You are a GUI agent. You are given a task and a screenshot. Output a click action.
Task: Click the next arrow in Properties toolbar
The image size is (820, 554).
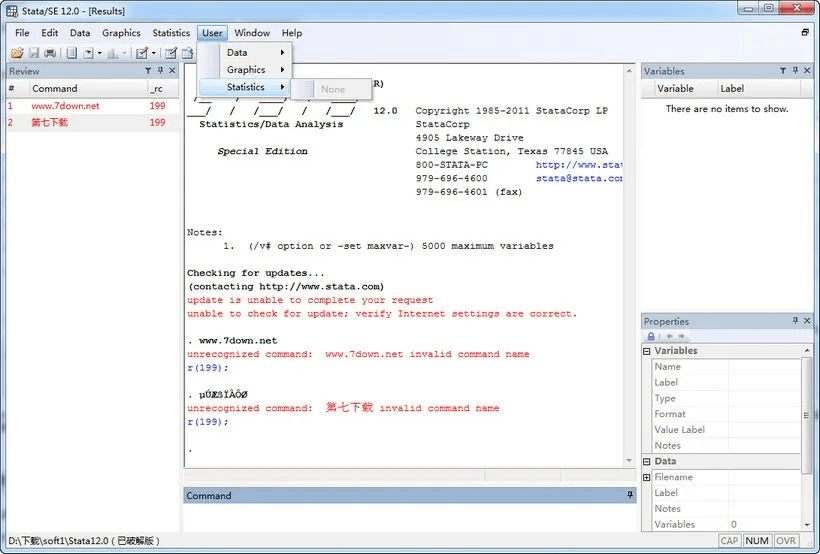pyautogui.click(x=681, y=336)
